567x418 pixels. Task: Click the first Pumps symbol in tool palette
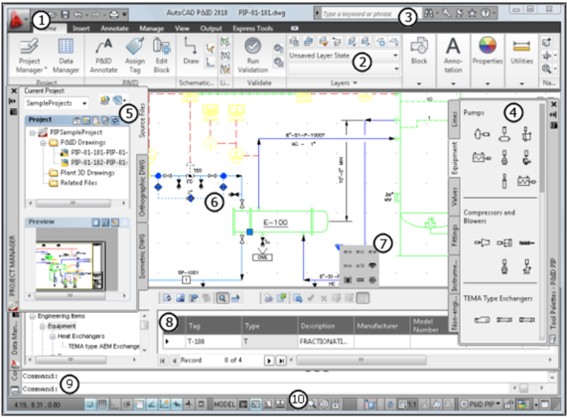pos(482,134)
